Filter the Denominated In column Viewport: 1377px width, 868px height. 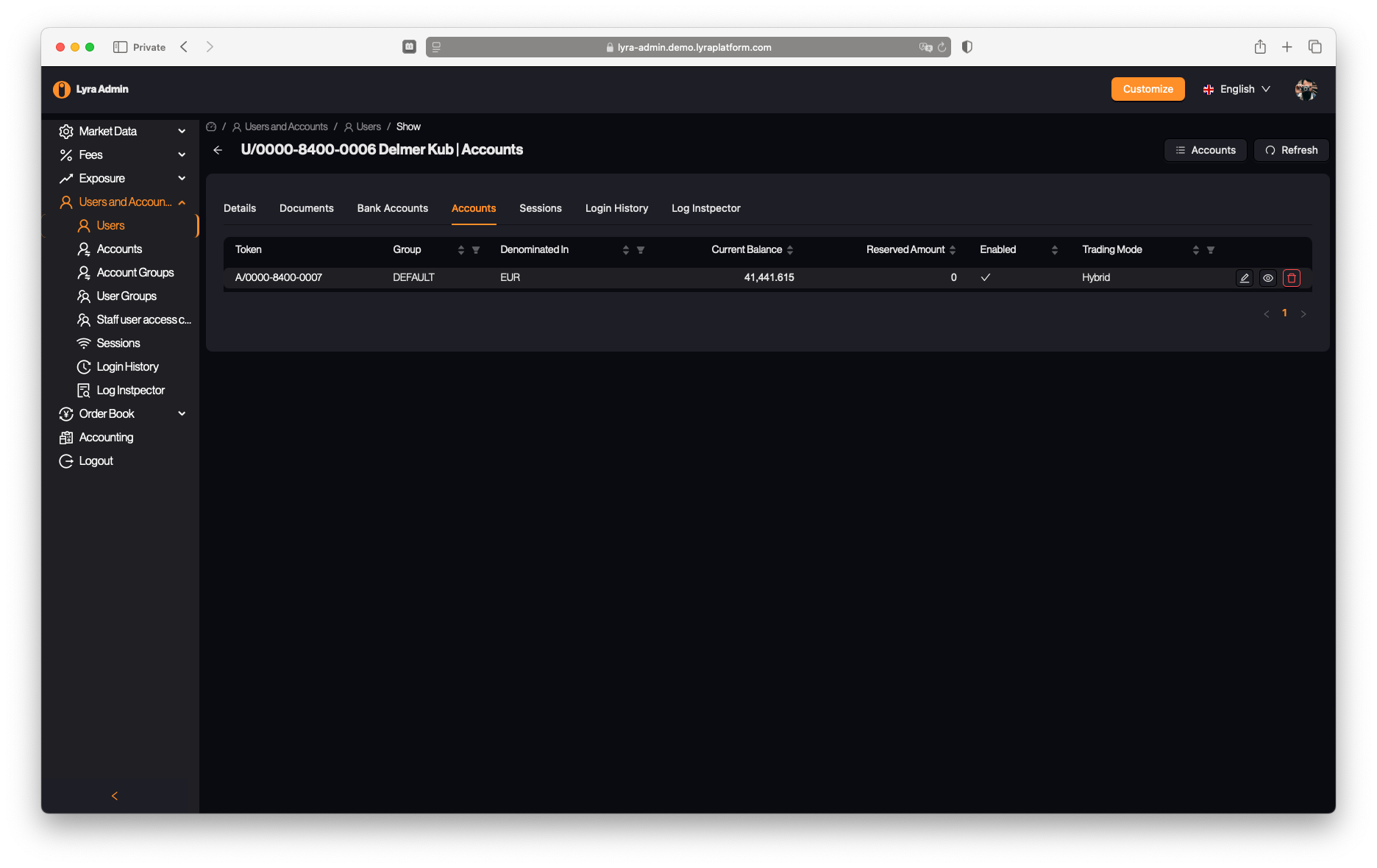[x=641, y=250]
